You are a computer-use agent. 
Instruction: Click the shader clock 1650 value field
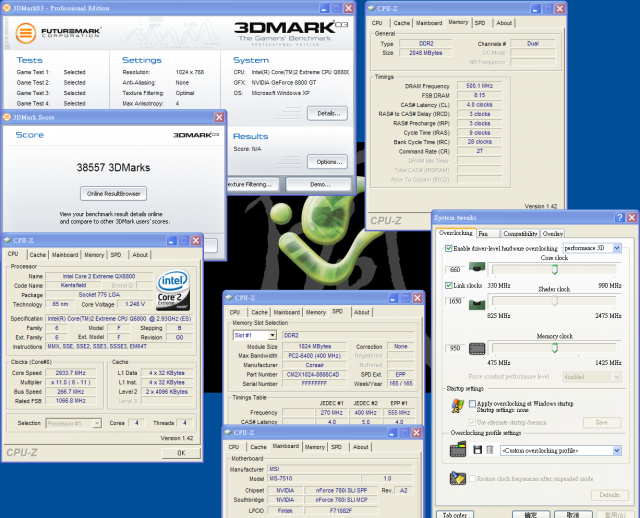[455, 301]
